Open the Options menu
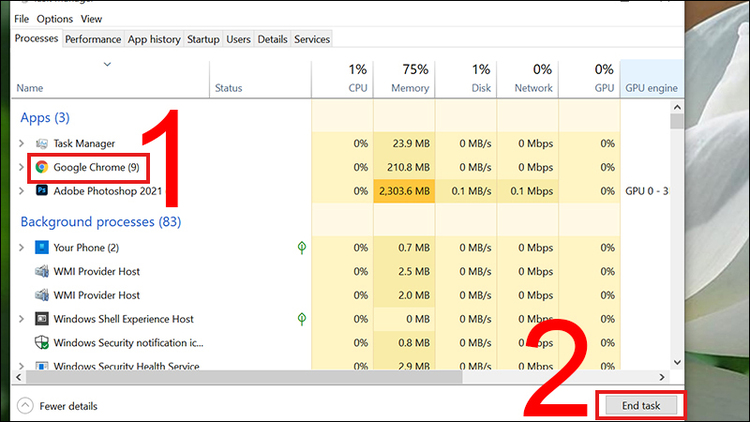 click(x=55, y=19)
